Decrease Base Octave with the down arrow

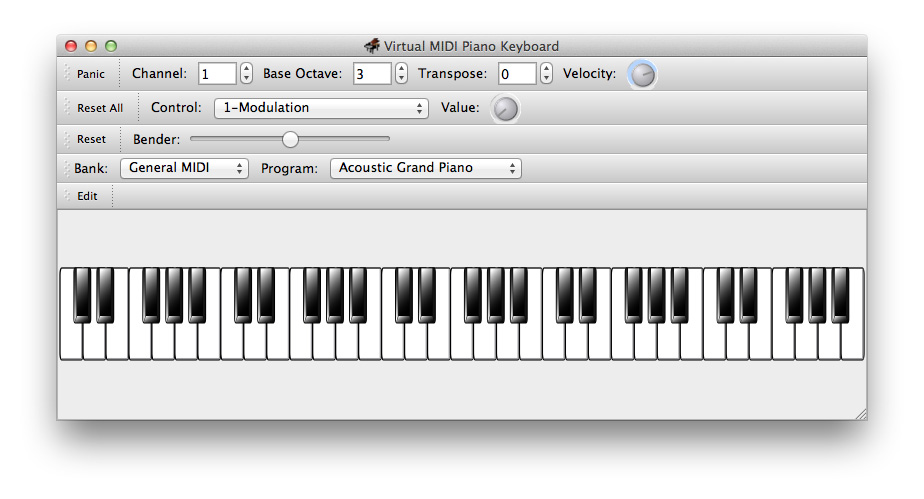pos(401,78)
